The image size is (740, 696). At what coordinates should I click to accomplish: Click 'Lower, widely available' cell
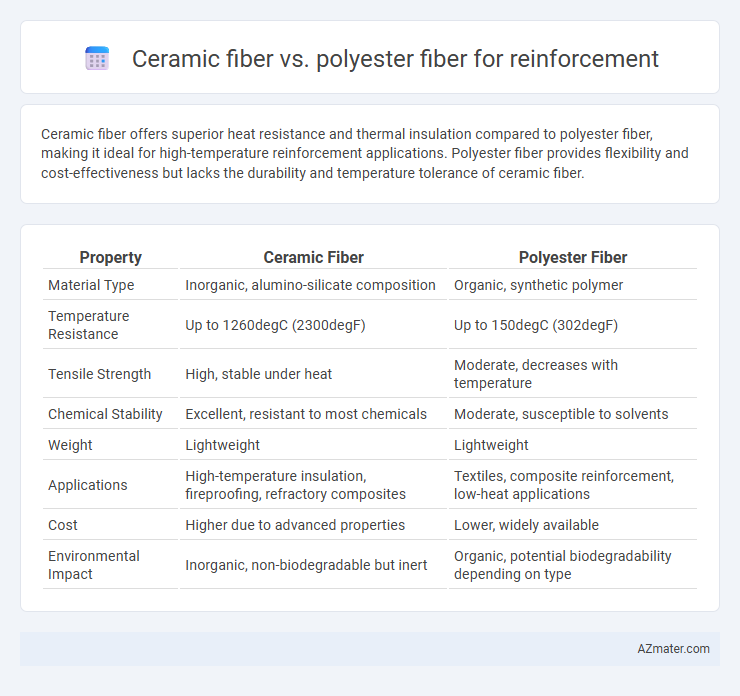click(x=526, y=525)
